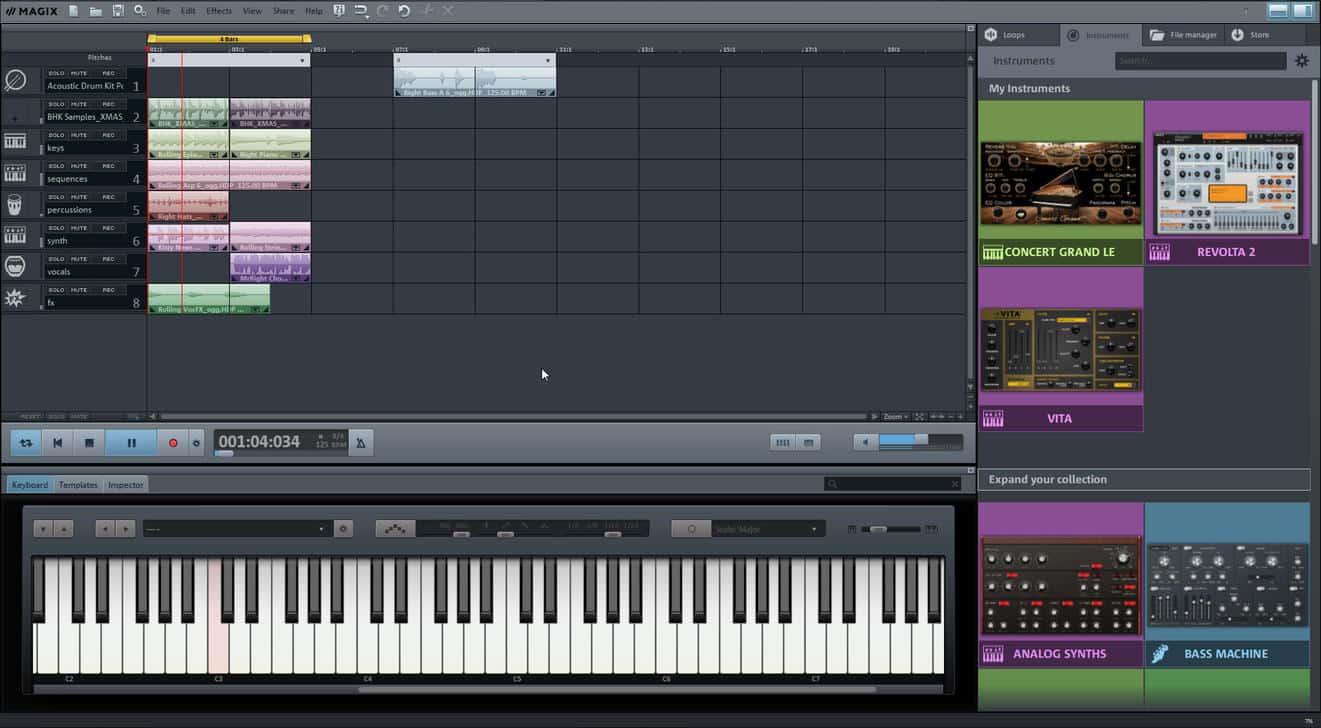Viewport: 1321px width, 728px height.
Task: Click the save project icon in the top toolbar
Action: pos(118,11)
